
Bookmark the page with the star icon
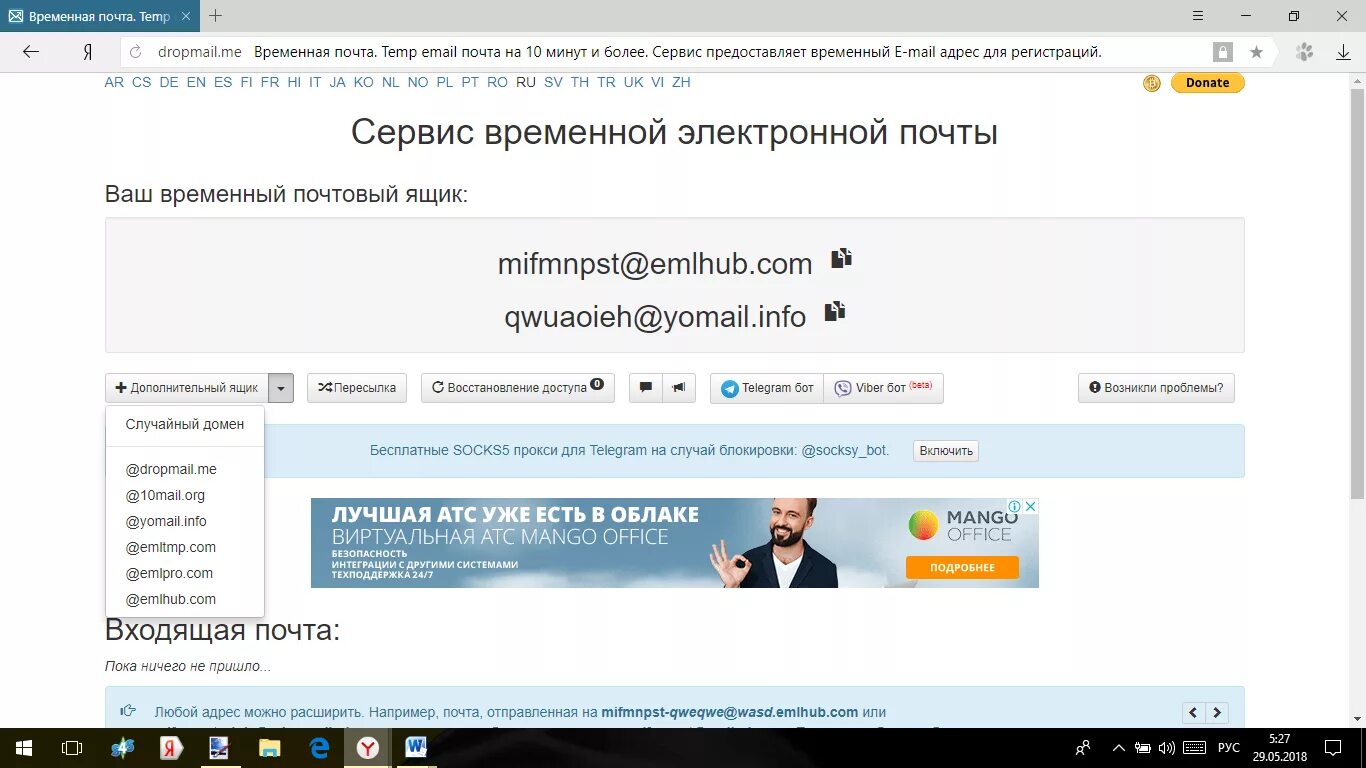(x=1256, y=52)
